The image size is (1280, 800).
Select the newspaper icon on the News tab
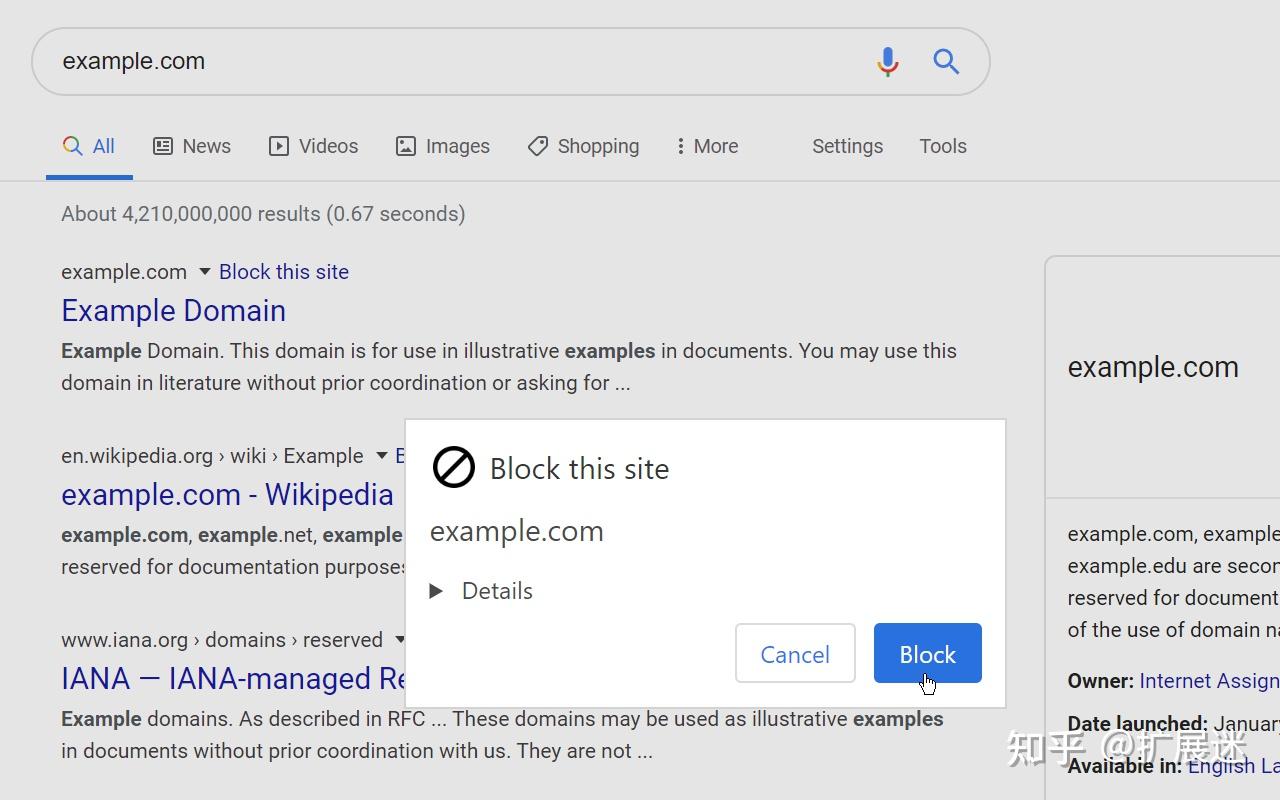[x=163, y=146]
